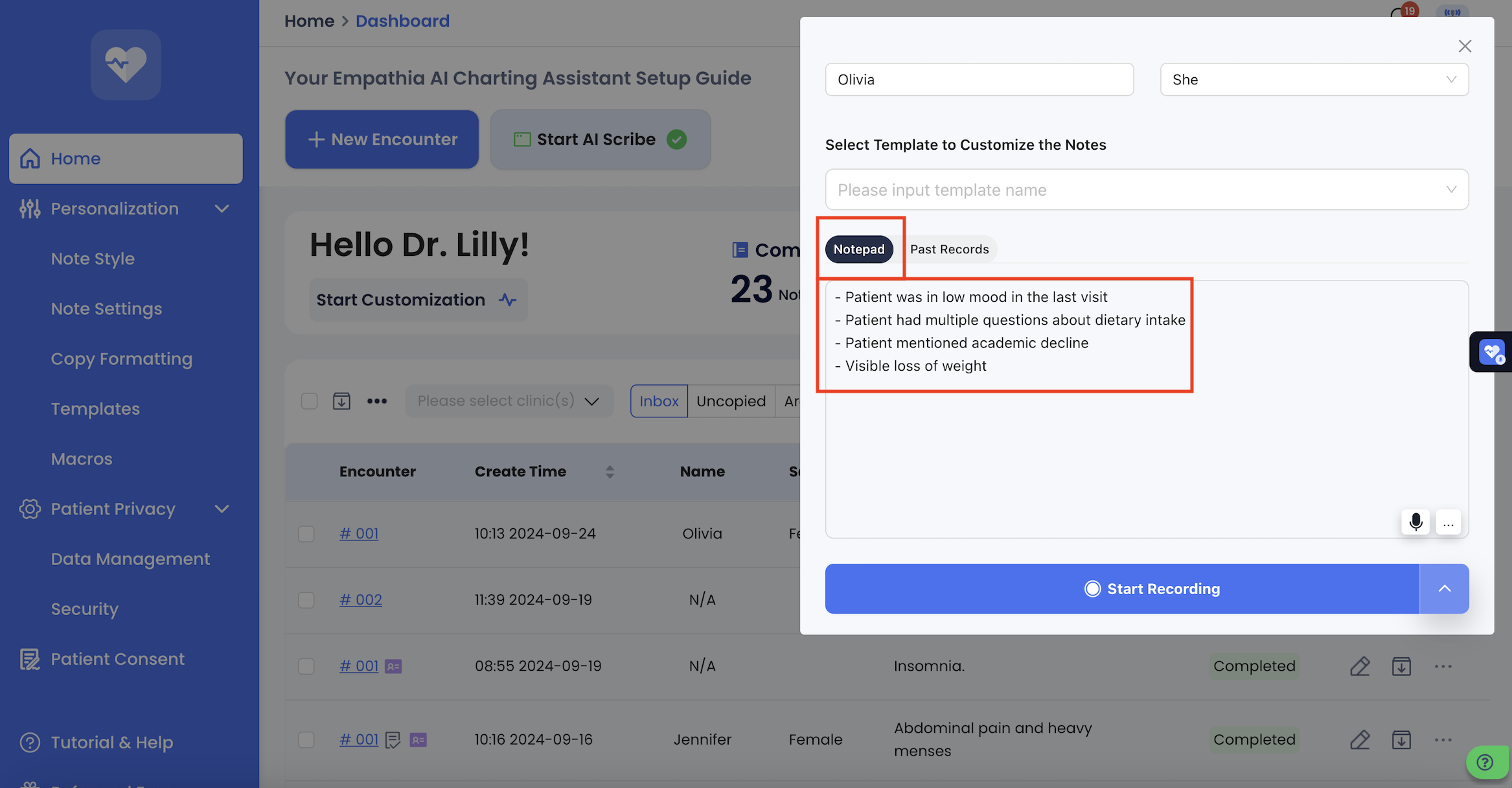
Task: Open the template name dropdown
Action: click(1147, 190)
